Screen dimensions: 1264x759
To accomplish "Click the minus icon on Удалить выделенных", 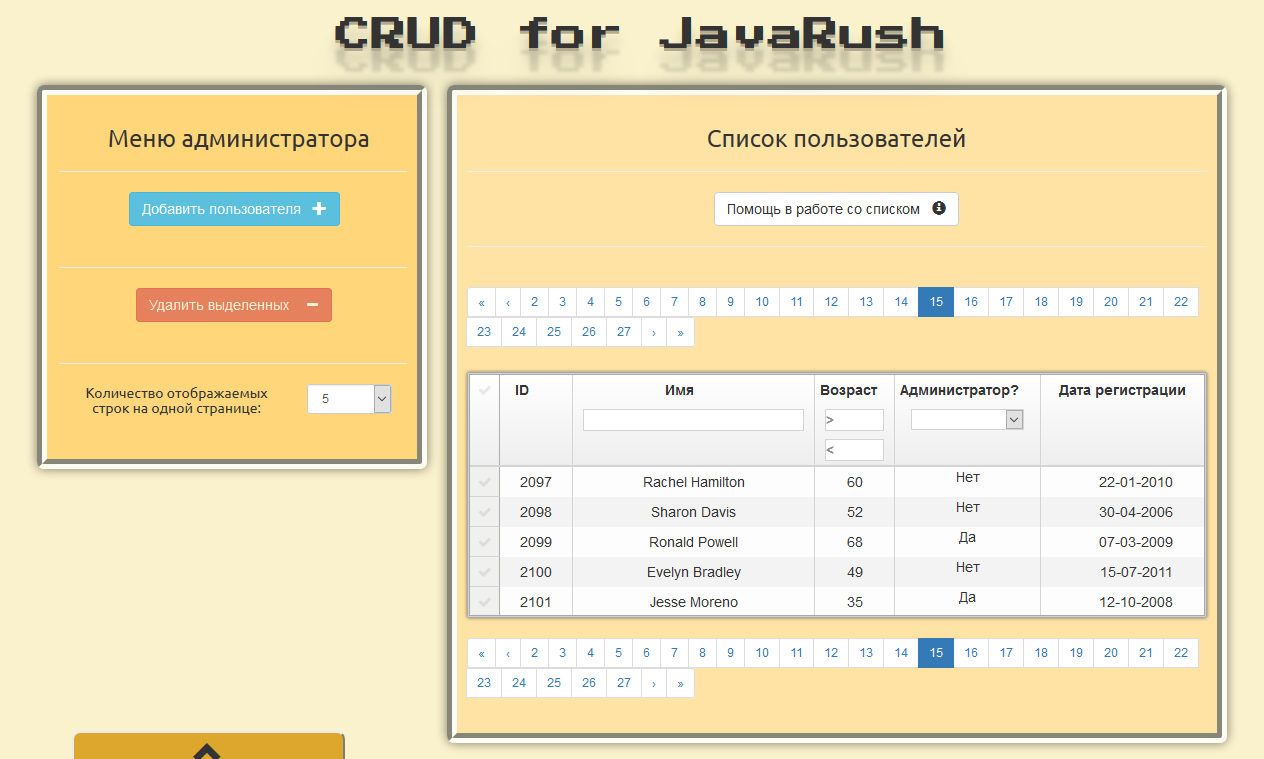I will point(312,305).
